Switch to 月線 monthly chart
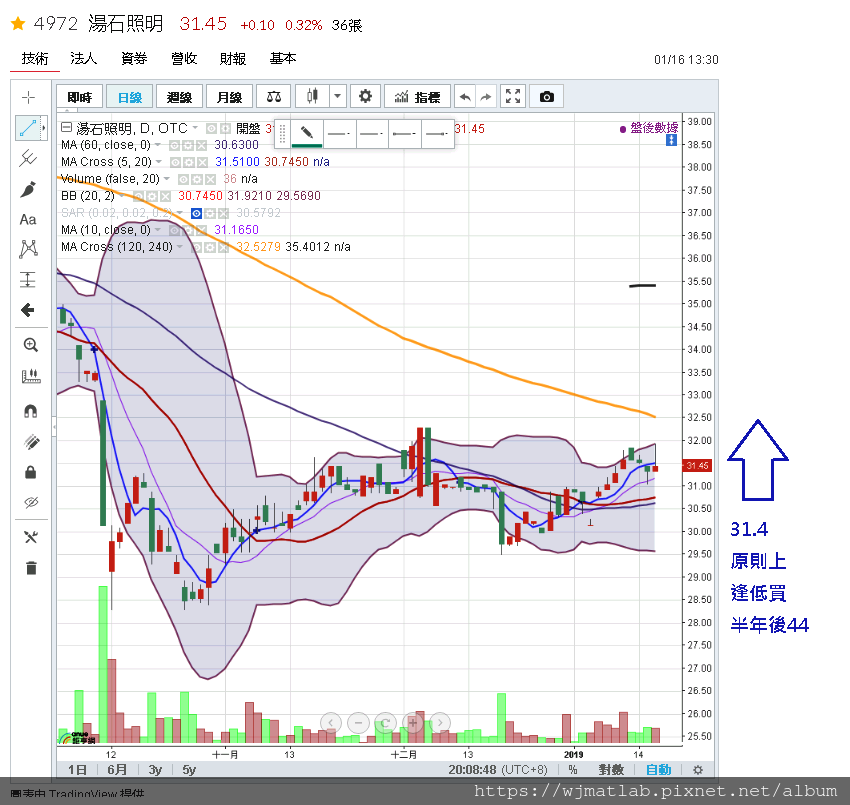This screenshot has width=850, height=805. pyautogui.click(x=229, y=97)
